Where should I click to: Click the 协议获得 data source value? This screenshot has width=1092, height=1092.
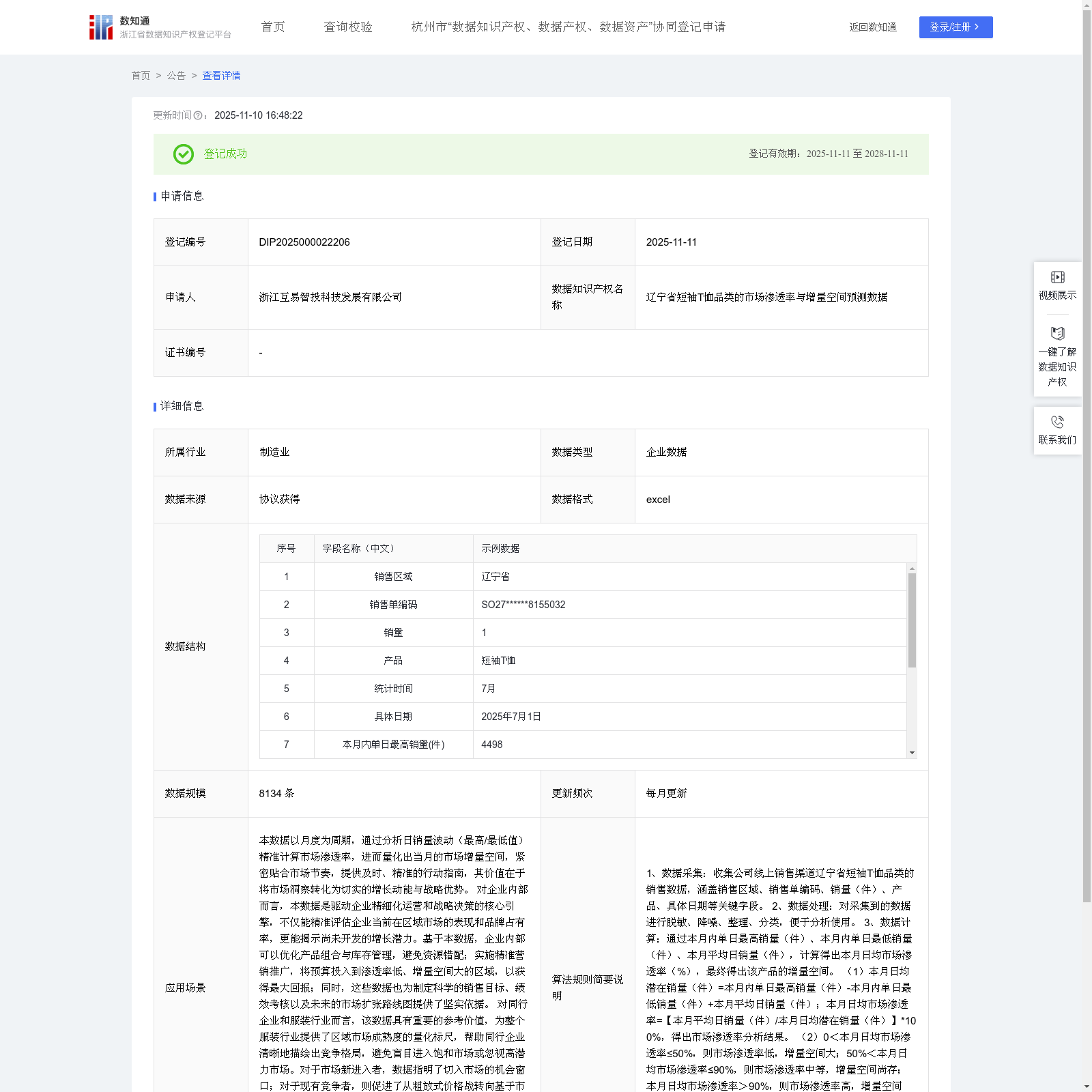tap(280, 500)
